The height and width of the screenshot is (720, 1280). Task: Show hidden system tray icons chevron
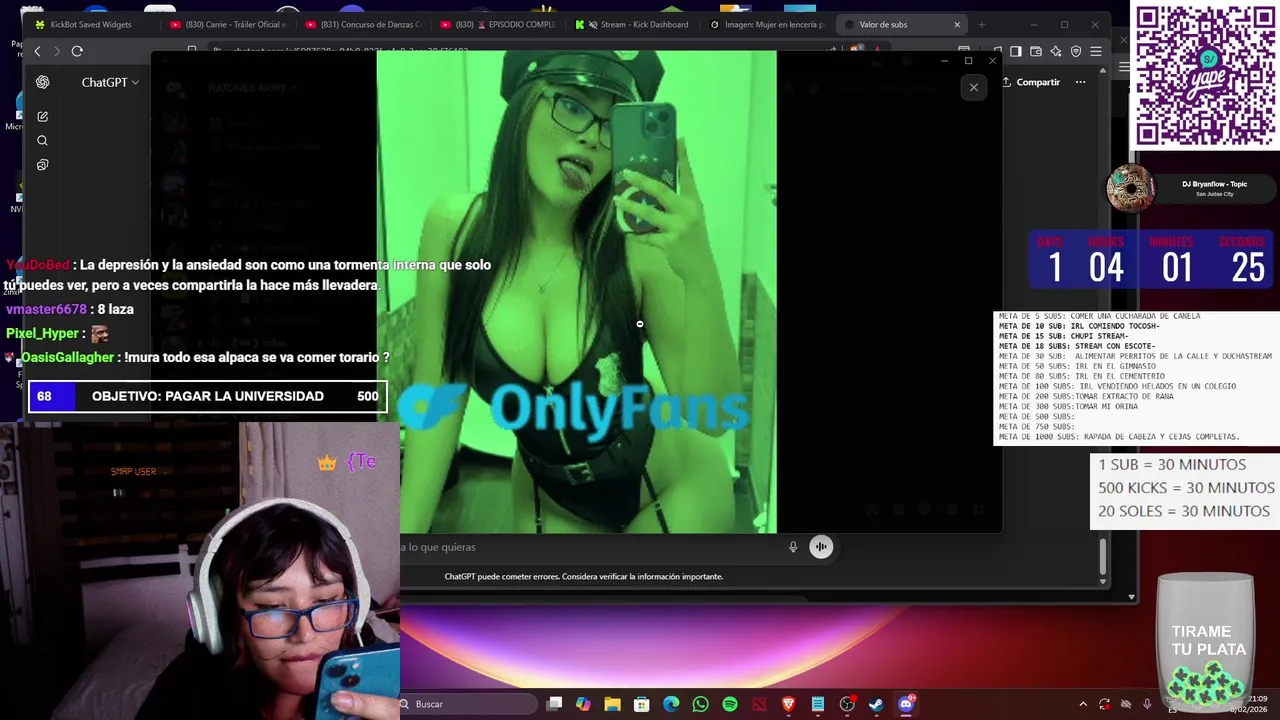pyautogui.click(x=1083, y=704)
